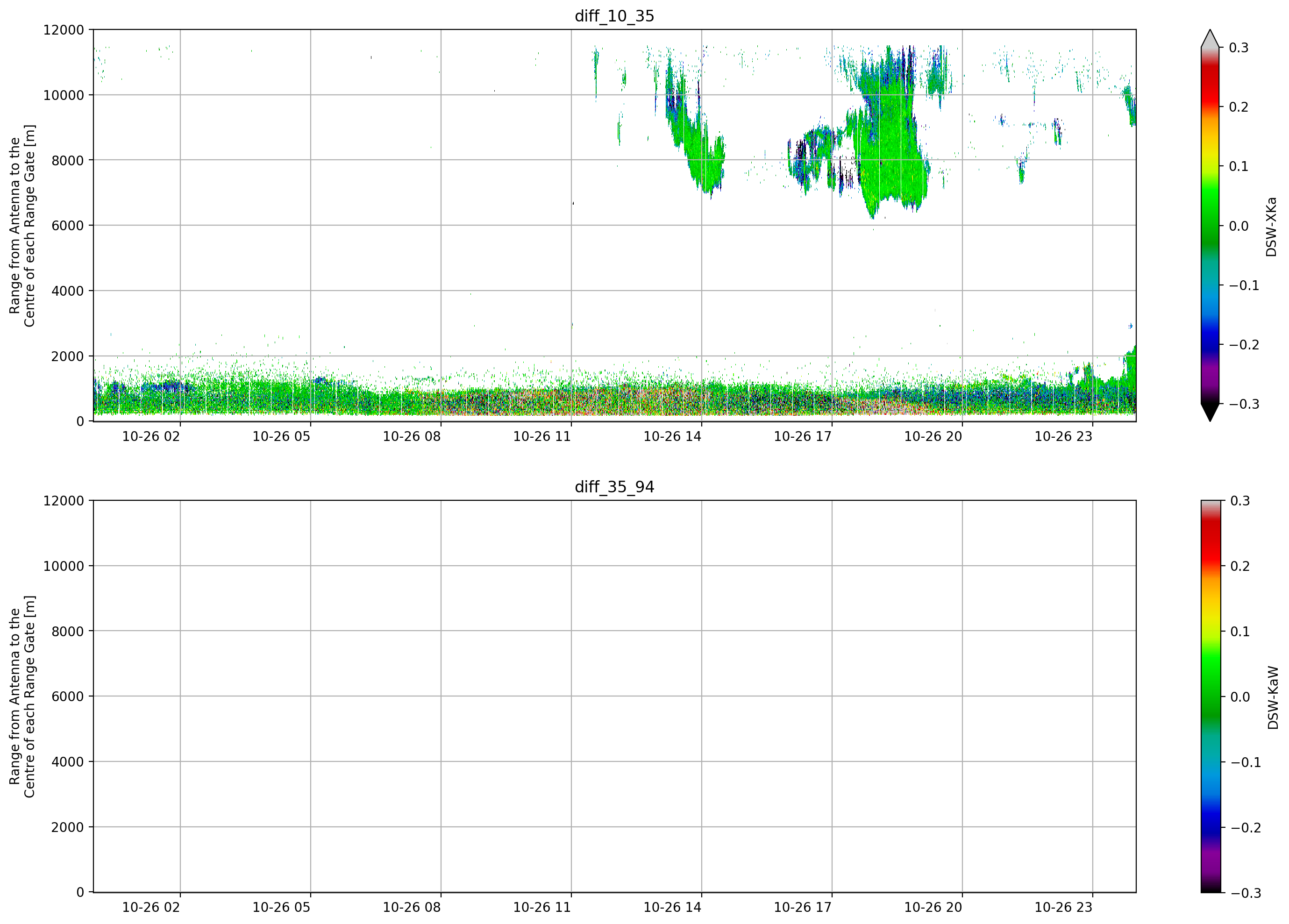Click the −0.3 tick on DSW-XKa colorbar
1289x924 pixels.
[1244, 404]
